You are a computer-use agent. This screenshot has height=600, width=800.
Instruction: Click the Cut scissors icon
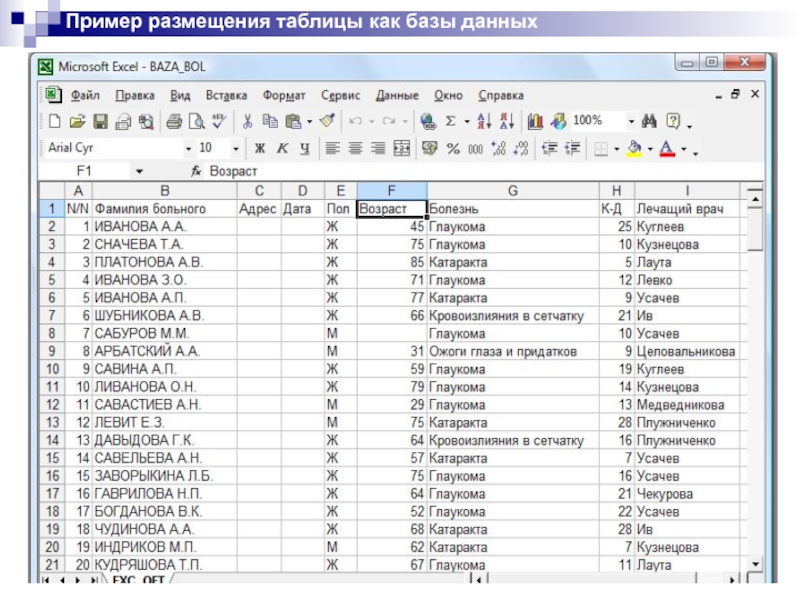click(247, 122)
